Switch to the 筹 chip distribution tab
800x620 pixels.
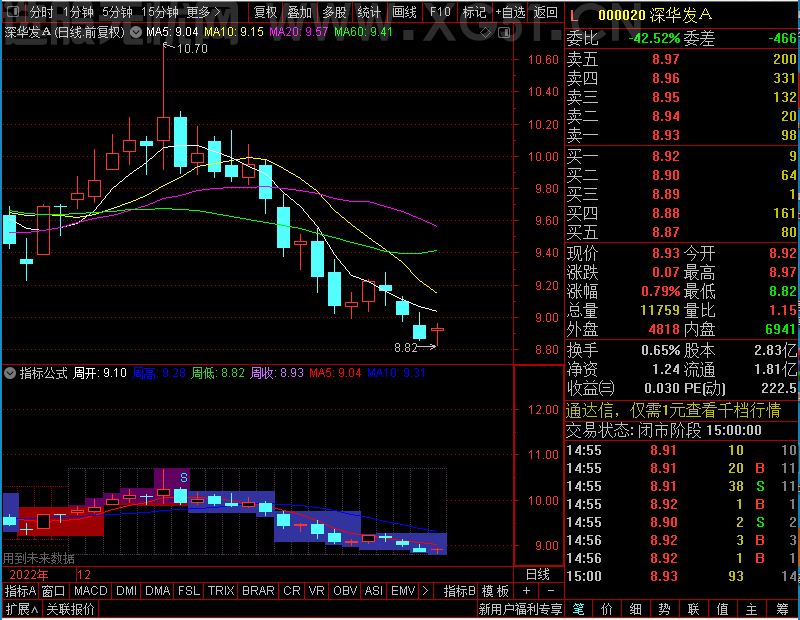[x=782, y=609]
